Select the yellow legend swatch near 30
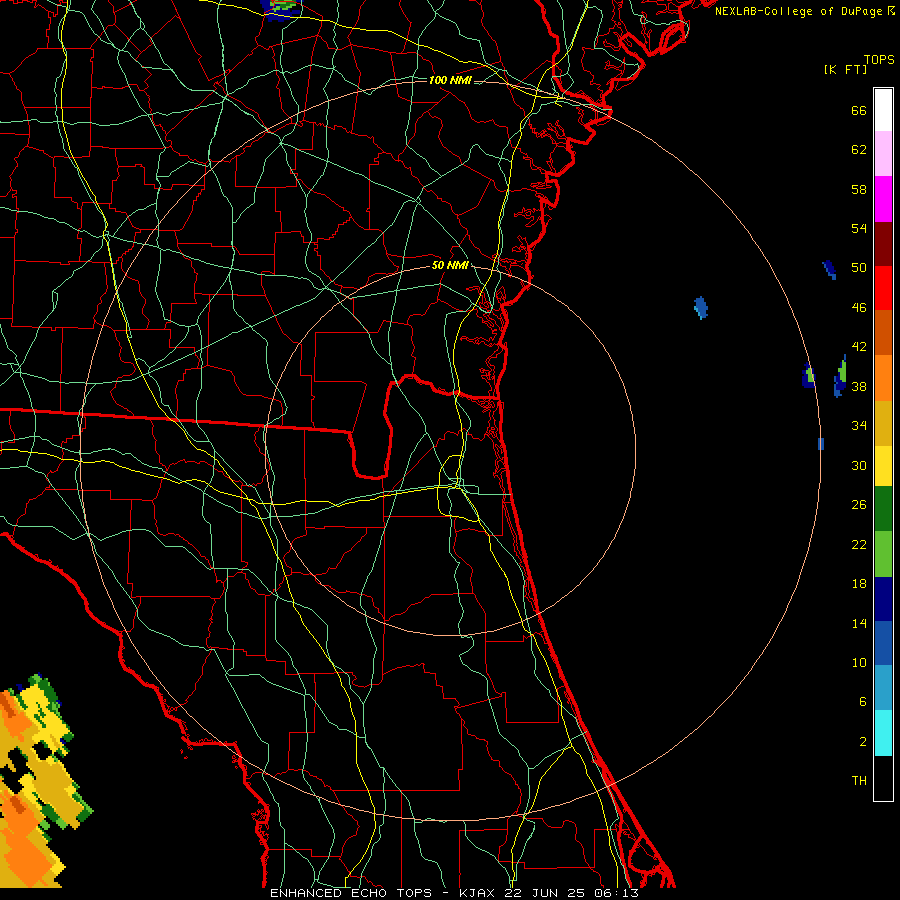Viewport: 900px width, 900px height. point(883,466)
